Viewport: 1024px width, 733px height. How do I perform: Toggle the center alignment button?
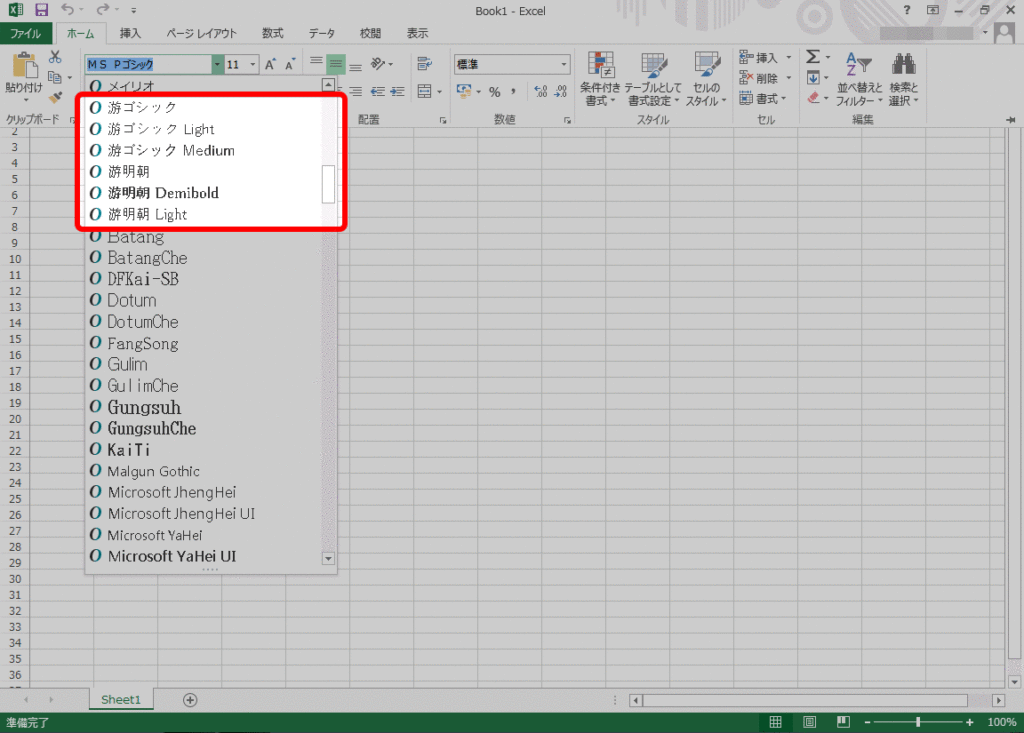tap(336, 64)
